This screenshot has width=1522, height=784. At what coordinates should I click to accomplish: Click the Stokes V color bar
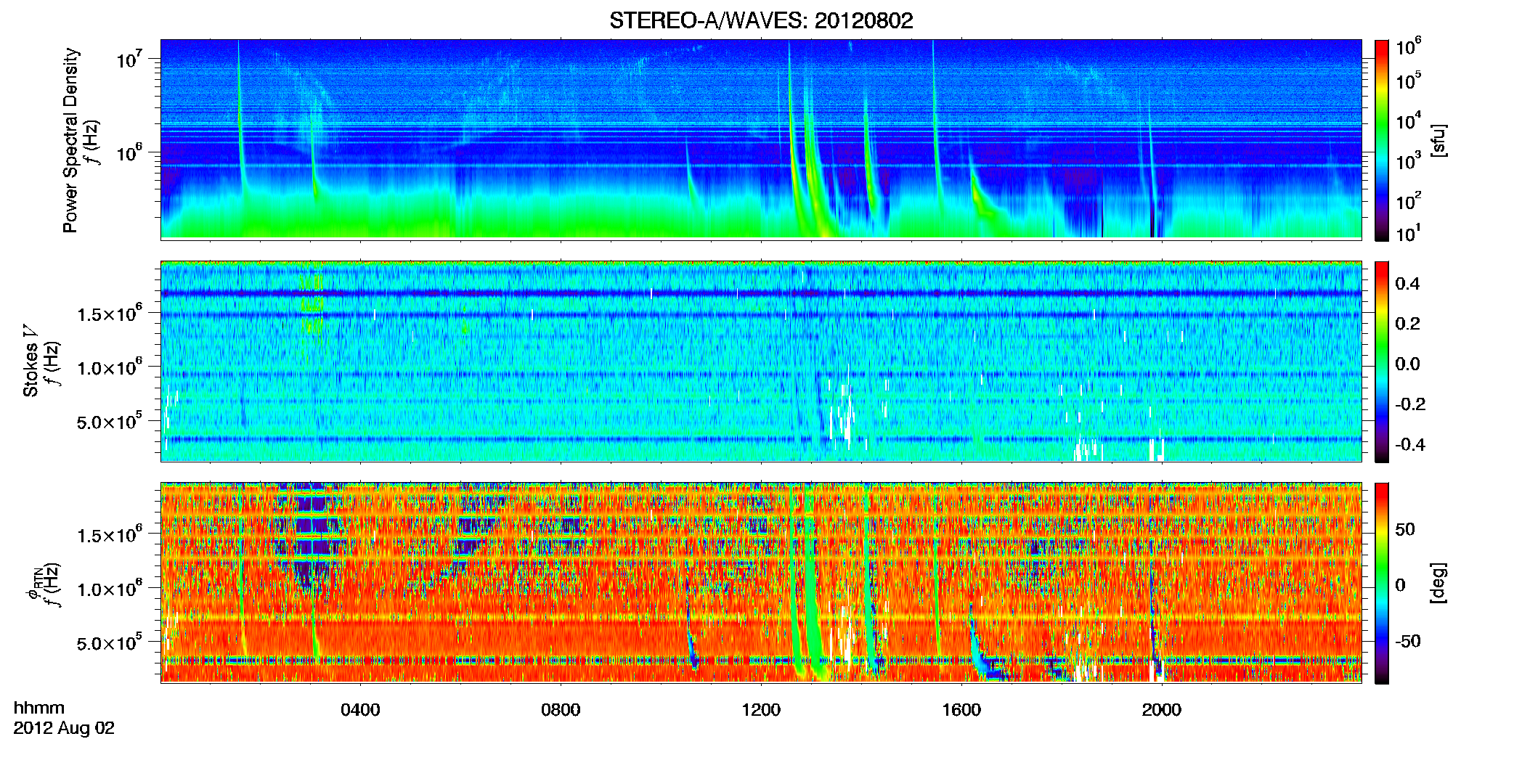(1382, 362)
